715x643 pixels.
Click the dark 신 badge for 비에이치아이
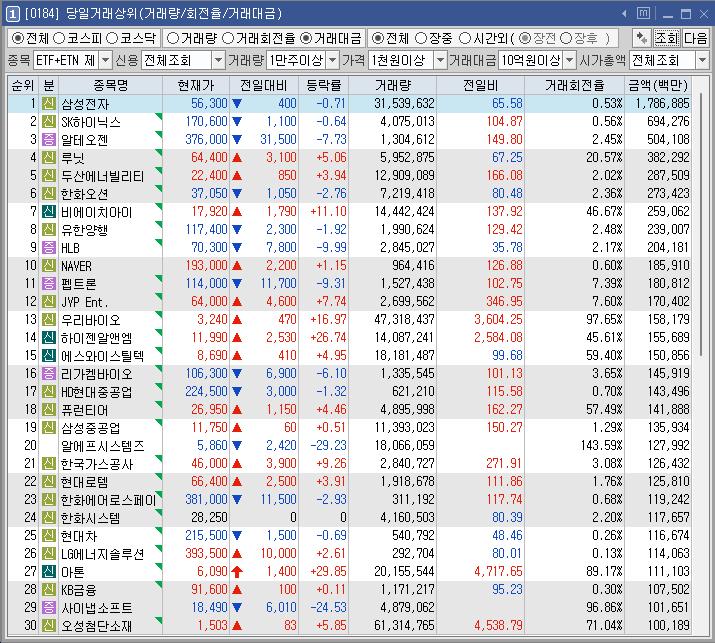48,212
